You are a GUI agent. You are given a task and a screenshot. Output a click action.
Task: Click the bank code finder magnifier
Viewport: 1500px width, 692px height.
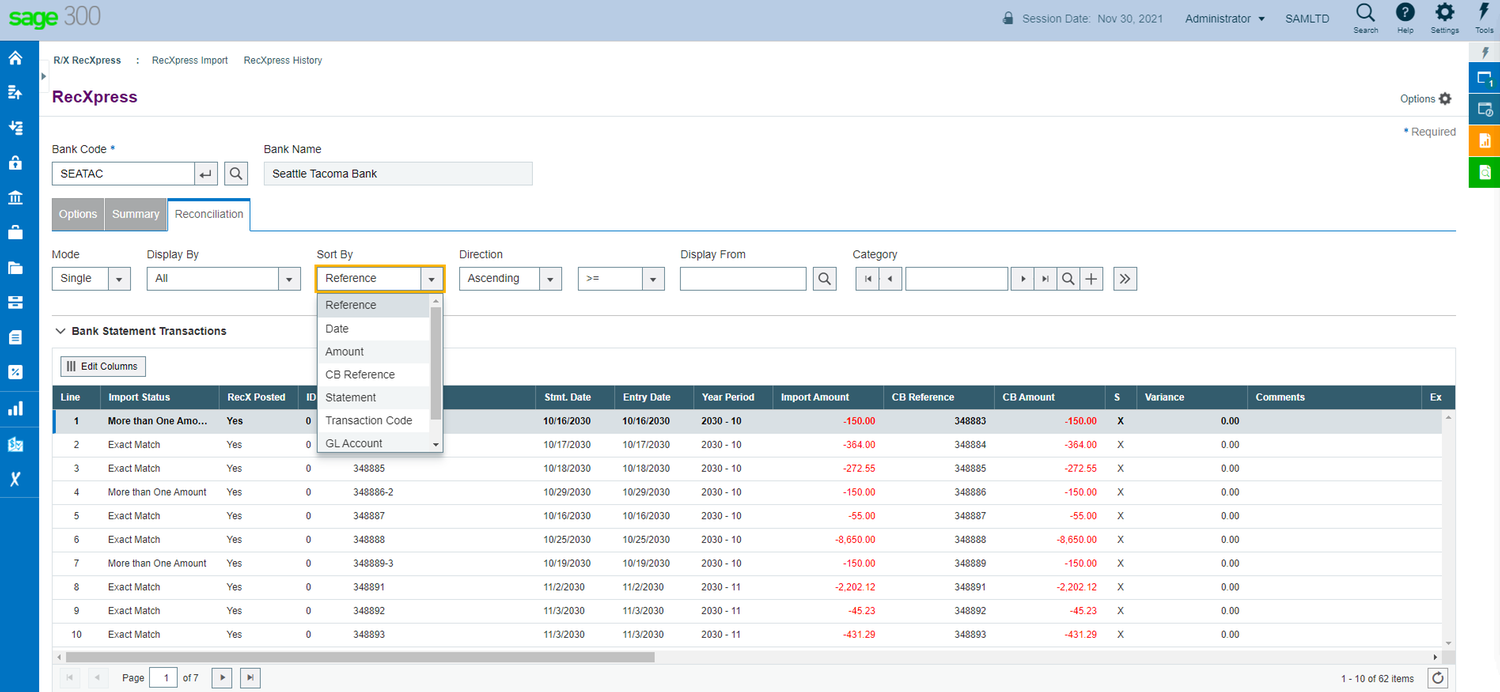[236, 174]
